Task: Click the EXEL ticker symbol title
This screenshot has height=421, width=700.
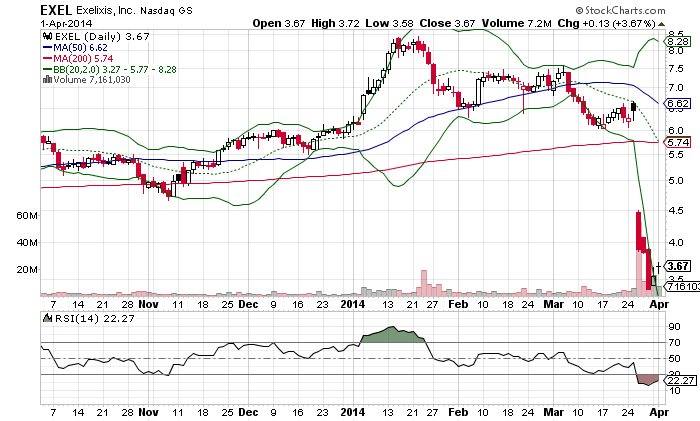Action: point(56,10)
